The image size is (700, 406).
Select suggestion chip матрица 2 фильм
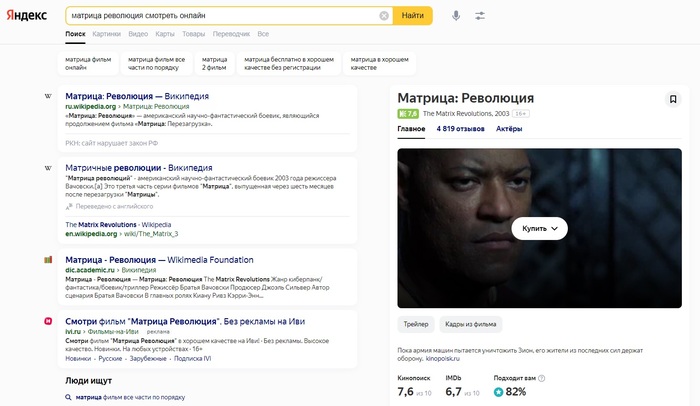pos(214,63)
